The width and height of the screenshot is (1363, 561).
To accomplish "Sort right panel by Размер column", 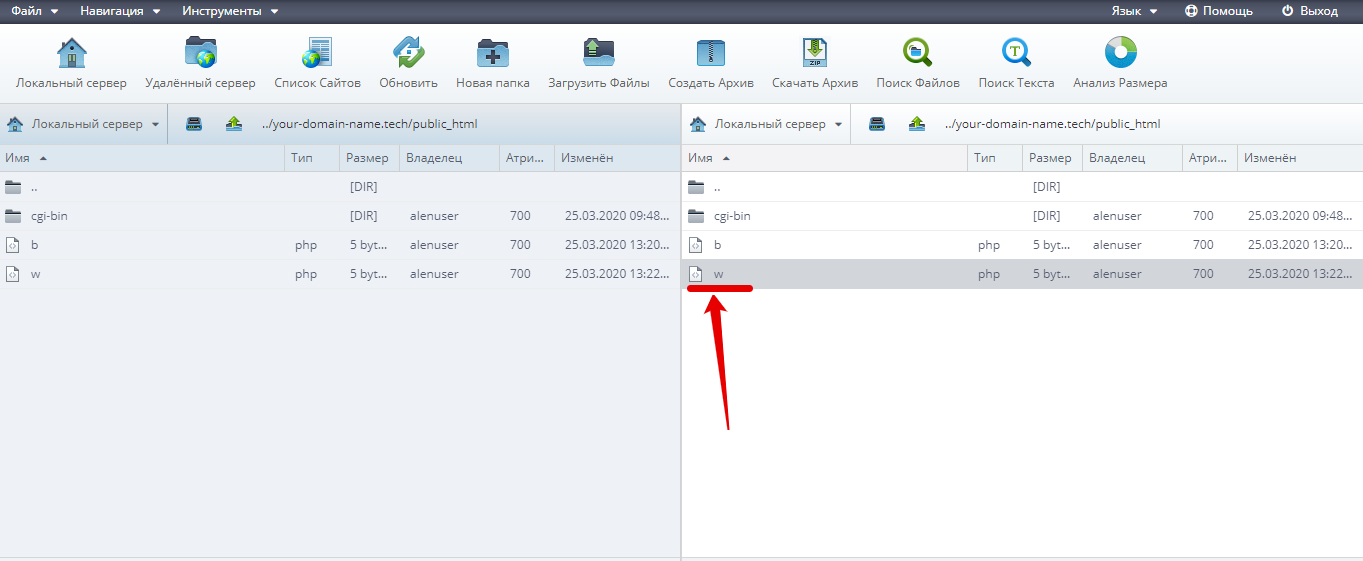I will [1053, 158].
